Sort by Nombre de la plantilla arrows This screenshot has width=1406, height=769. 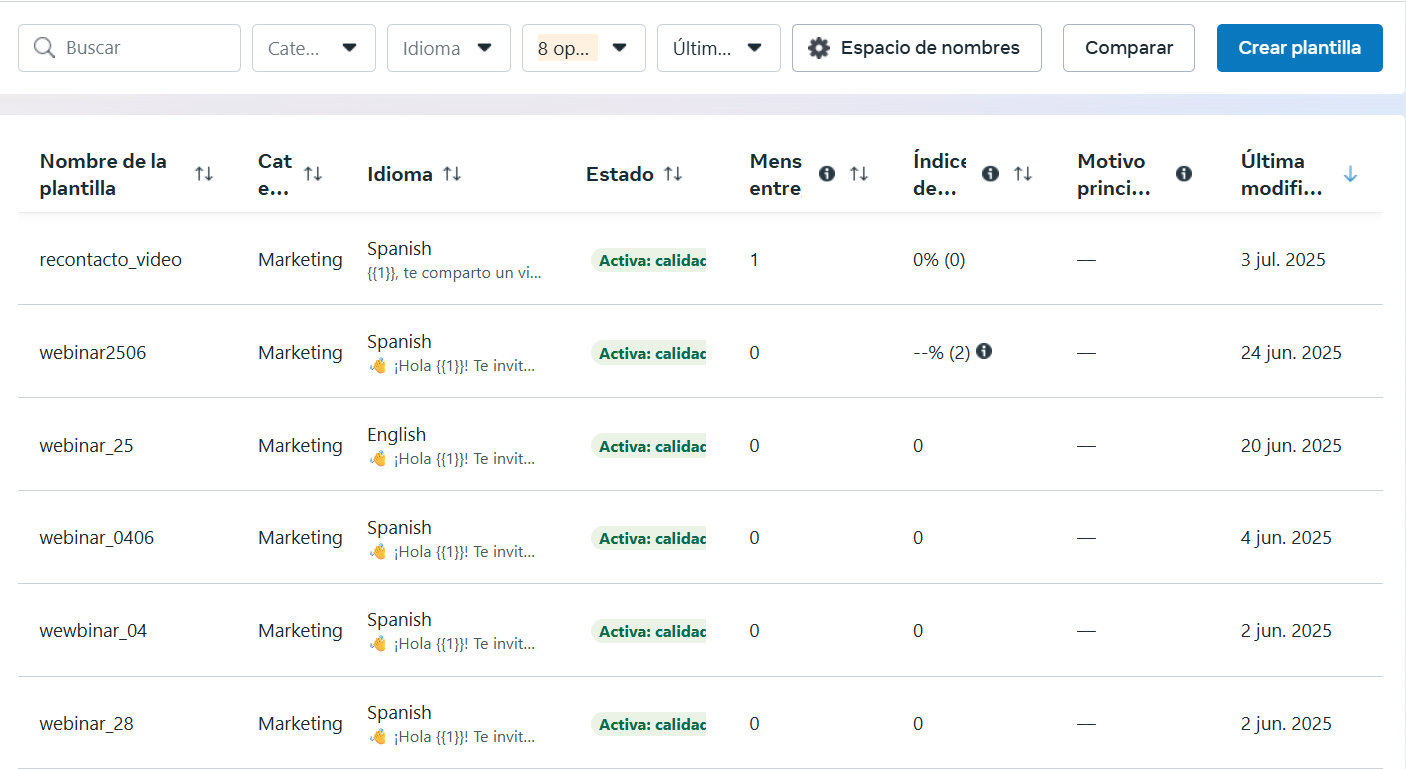(204, 174)
